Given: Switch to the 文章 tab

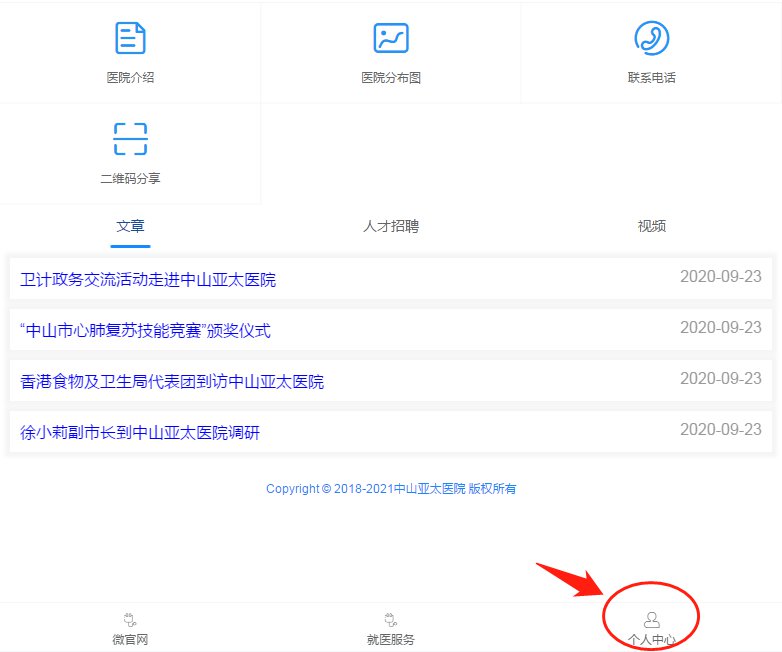Looking at the screenshot, I should click(130, 226).
